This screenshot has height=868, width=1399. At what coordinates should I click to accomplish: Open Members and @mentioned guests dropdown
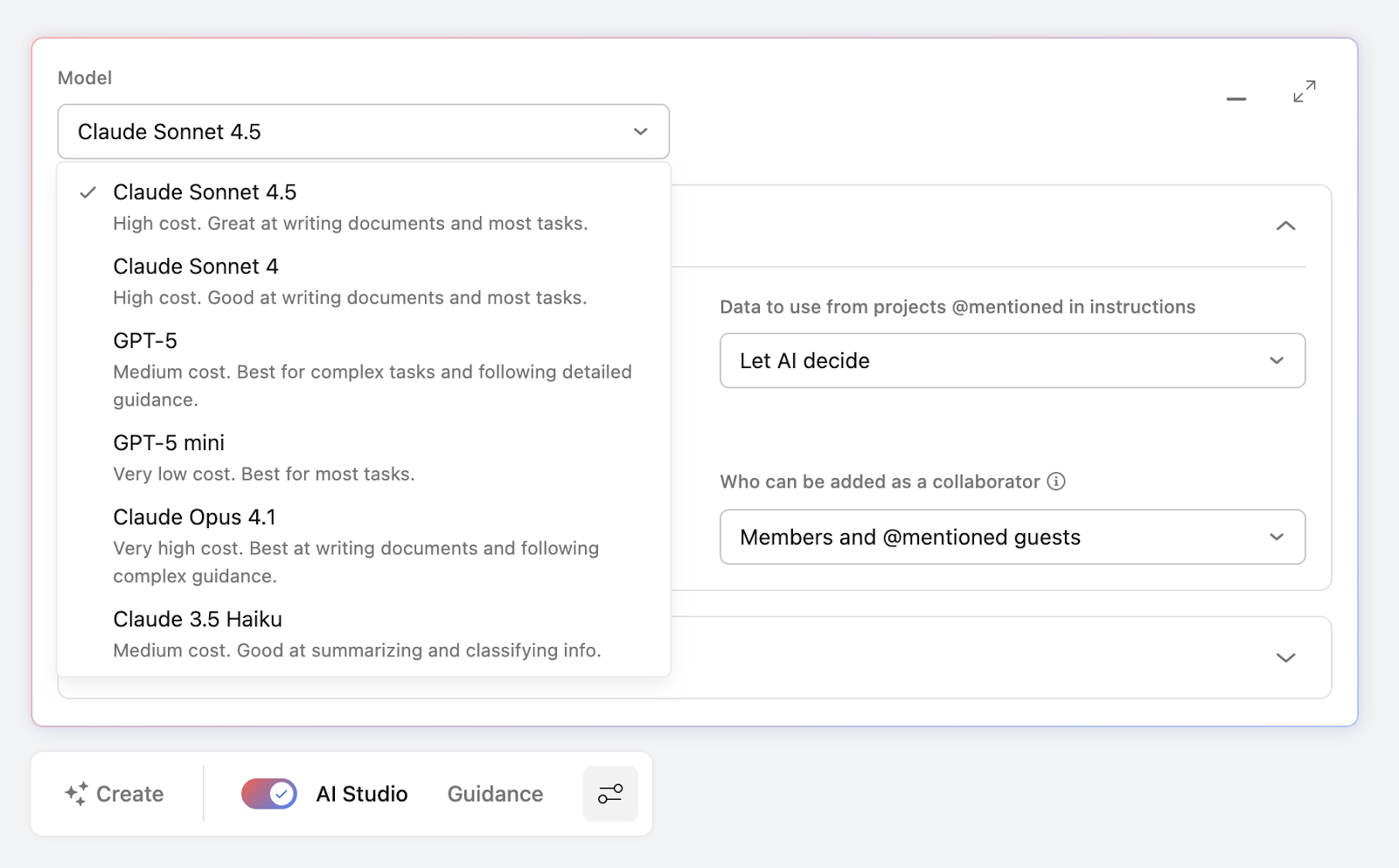click(x=1012, y=537)
